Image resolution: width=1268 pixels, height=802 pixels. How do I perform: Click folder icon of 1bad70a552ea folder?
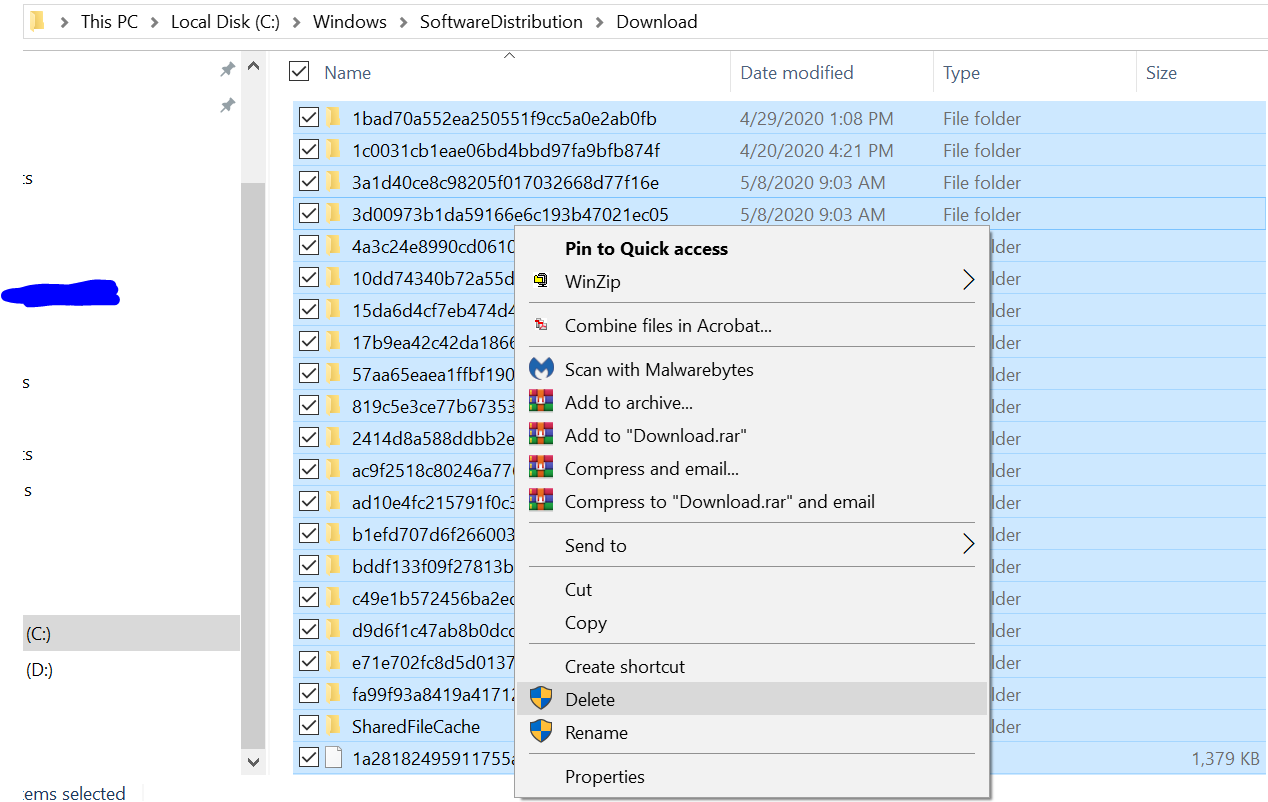pyautogui.click(x=334, y=118)
